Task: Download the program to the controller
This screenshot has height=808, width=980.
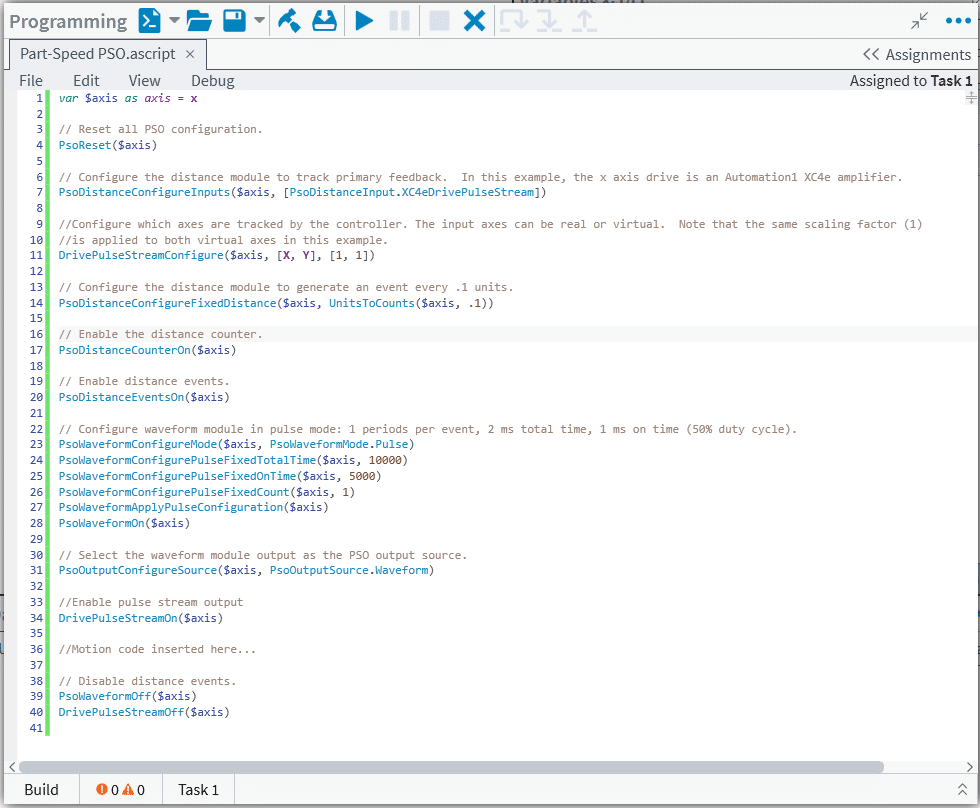Action: (324, 20)
